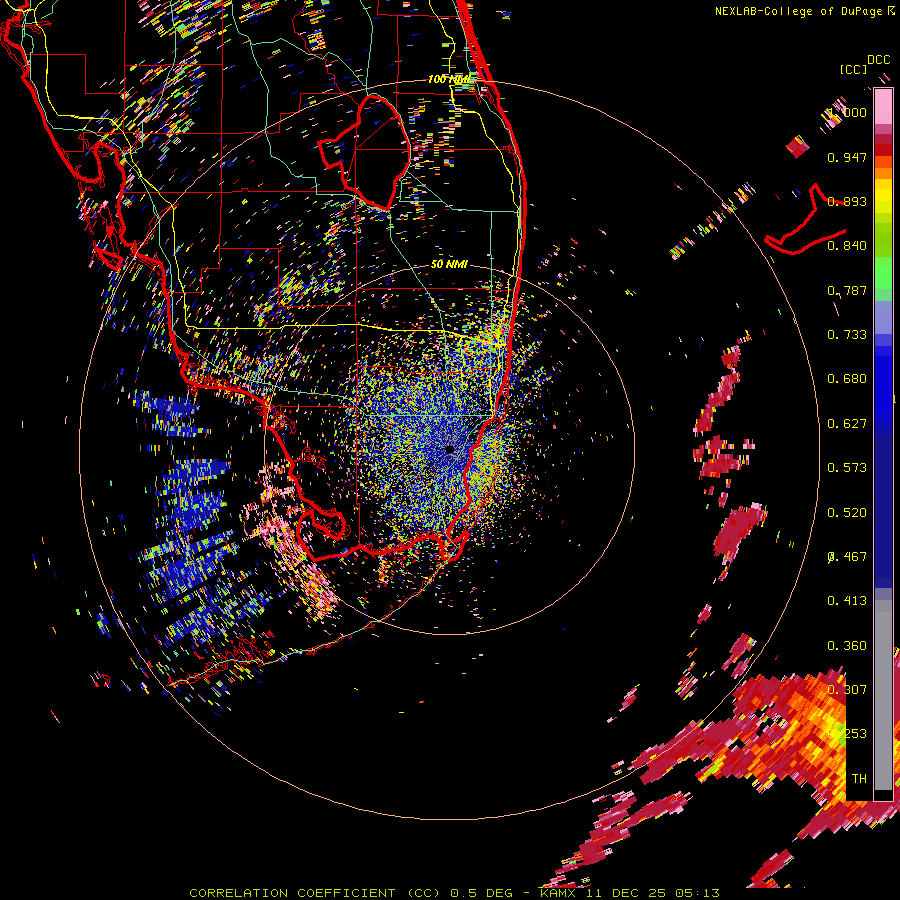900x900 pixels.
Task: Click the KAMX station ID in the footer
Action: click(x=557, y=893)
